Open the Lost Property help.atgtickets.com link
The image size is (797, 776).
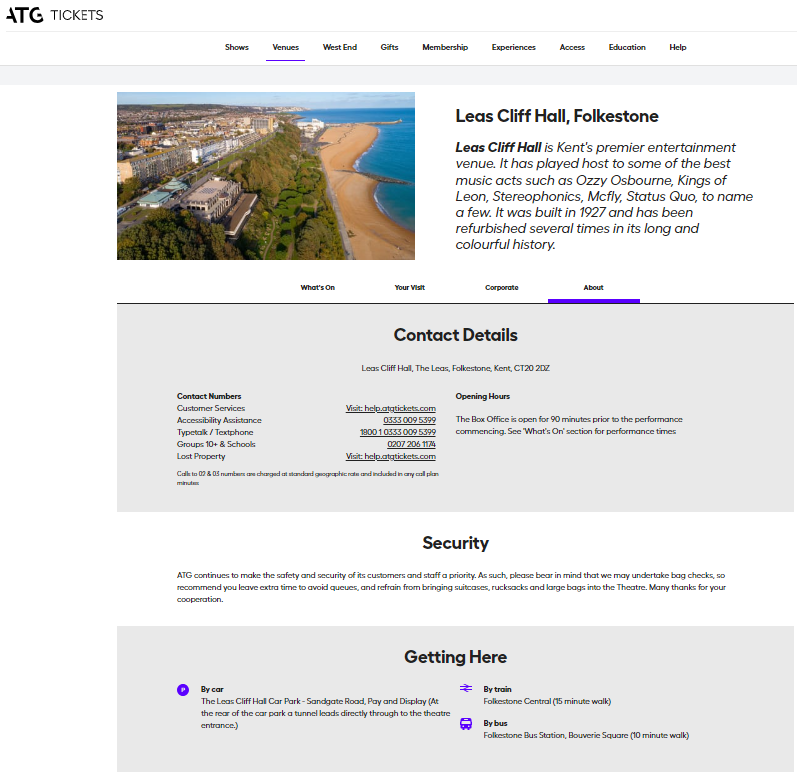(x=391, y=456)
